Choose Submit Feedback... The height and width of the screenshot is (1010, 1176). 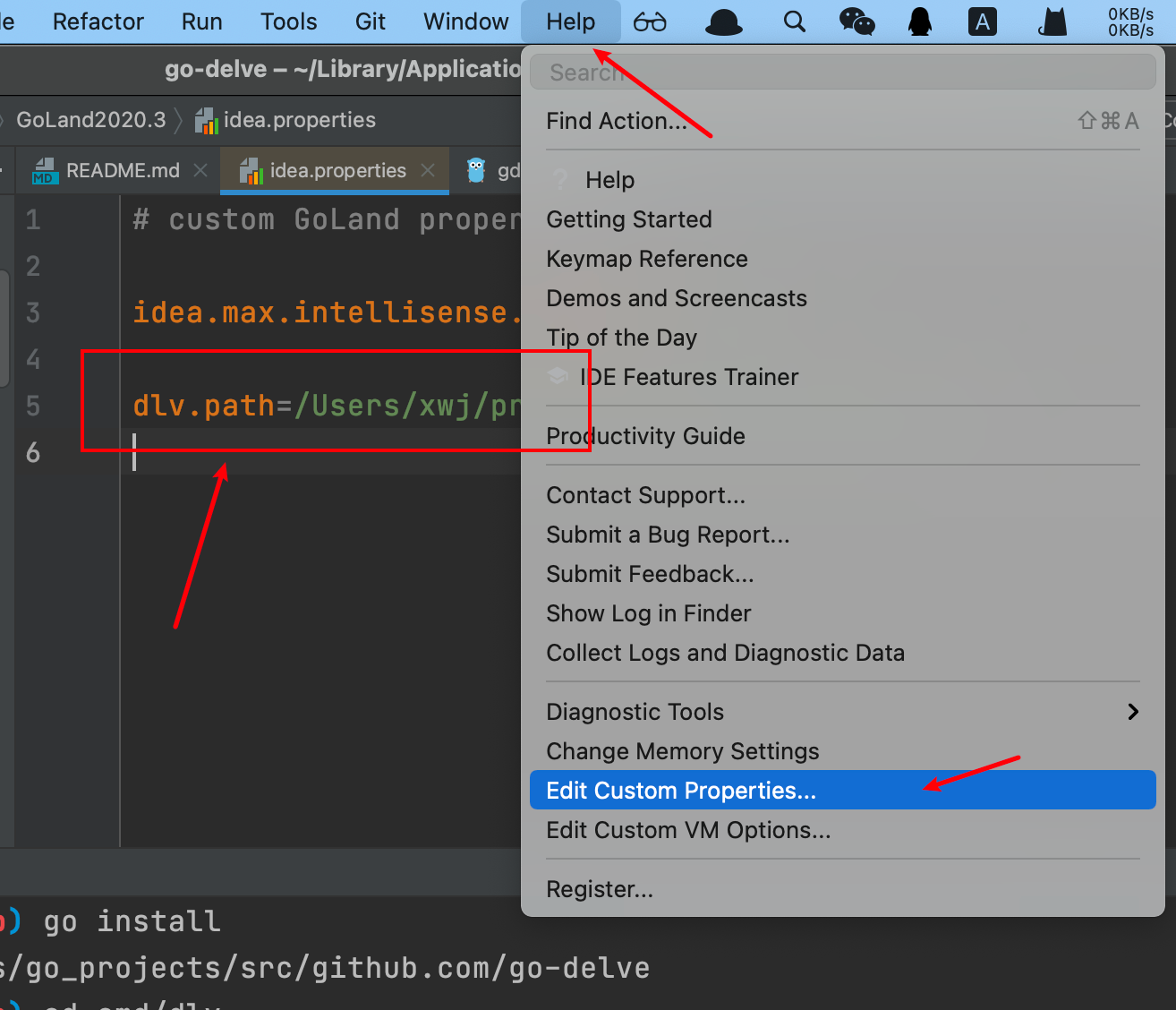point(842,573)
